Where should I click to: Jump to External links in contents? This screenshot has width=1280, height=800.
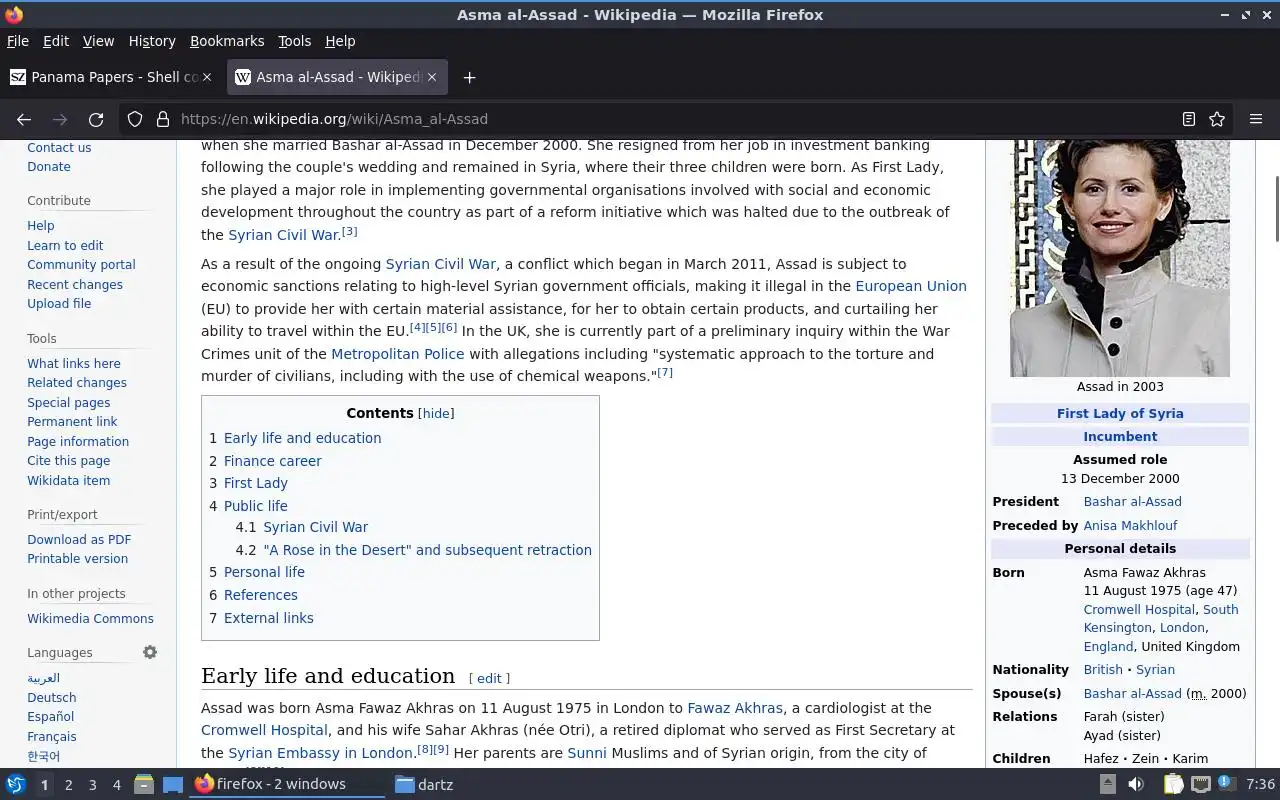(268, 618)
